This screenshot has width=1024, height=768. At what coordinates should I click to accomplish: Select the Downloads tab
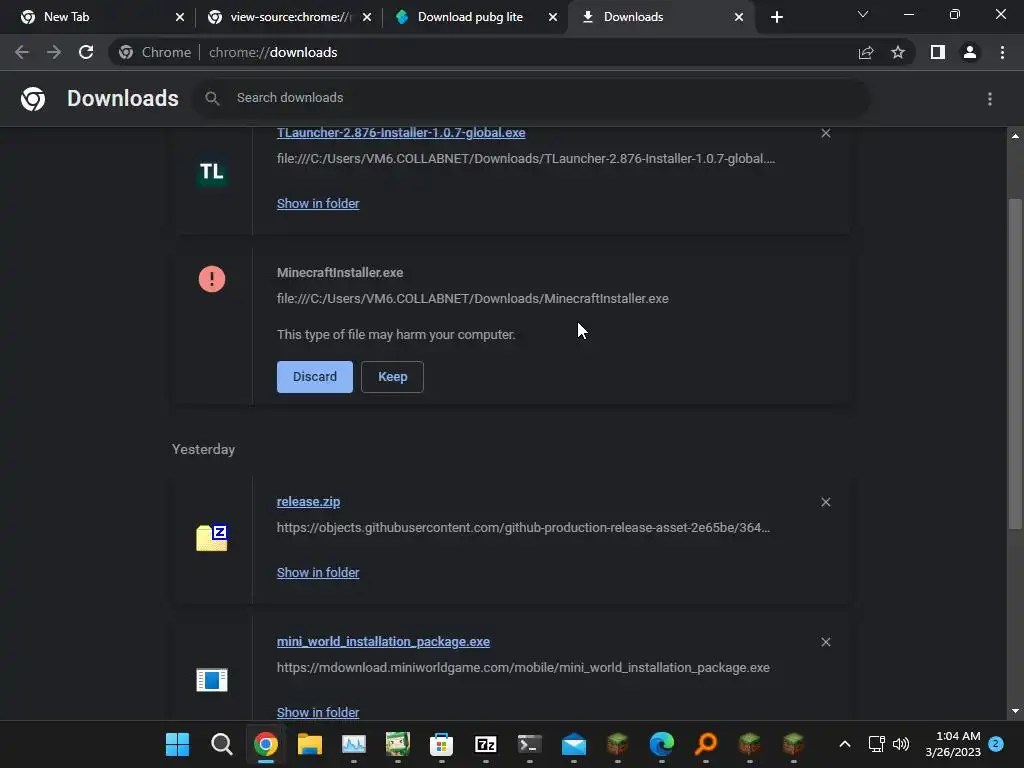pos(661,17)
